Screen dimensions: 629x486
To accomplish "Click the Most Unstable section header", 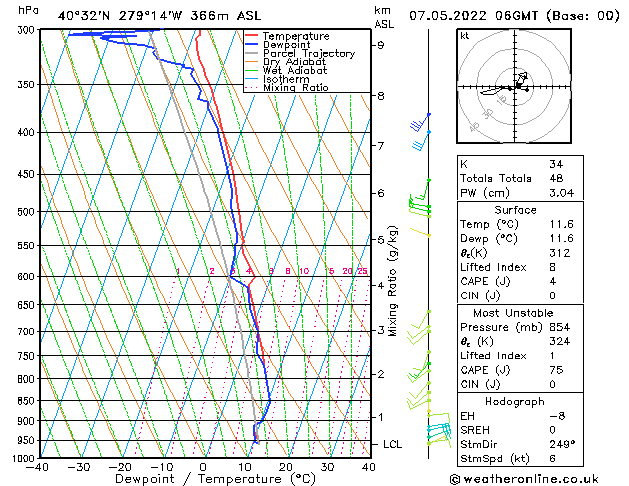I will [513, 313].
